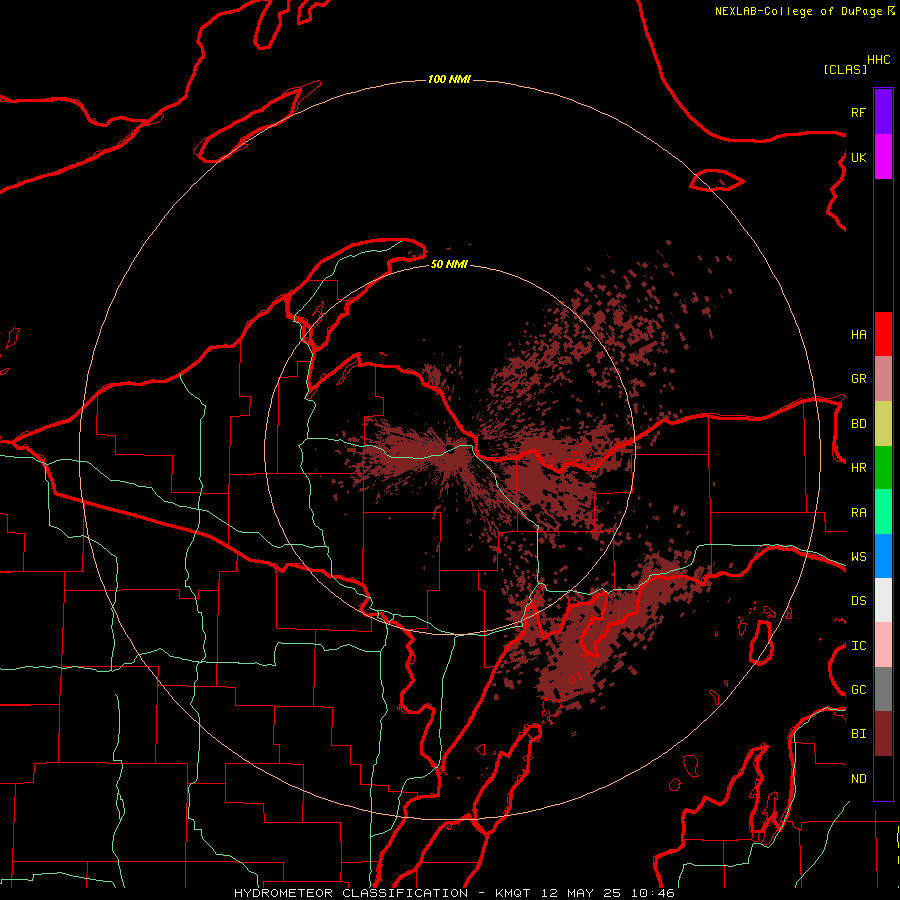Viewport: 900px width, 900px height.
Task: Click the "GC" legend label
Action: pyautogui.click(x=858, y=690)
